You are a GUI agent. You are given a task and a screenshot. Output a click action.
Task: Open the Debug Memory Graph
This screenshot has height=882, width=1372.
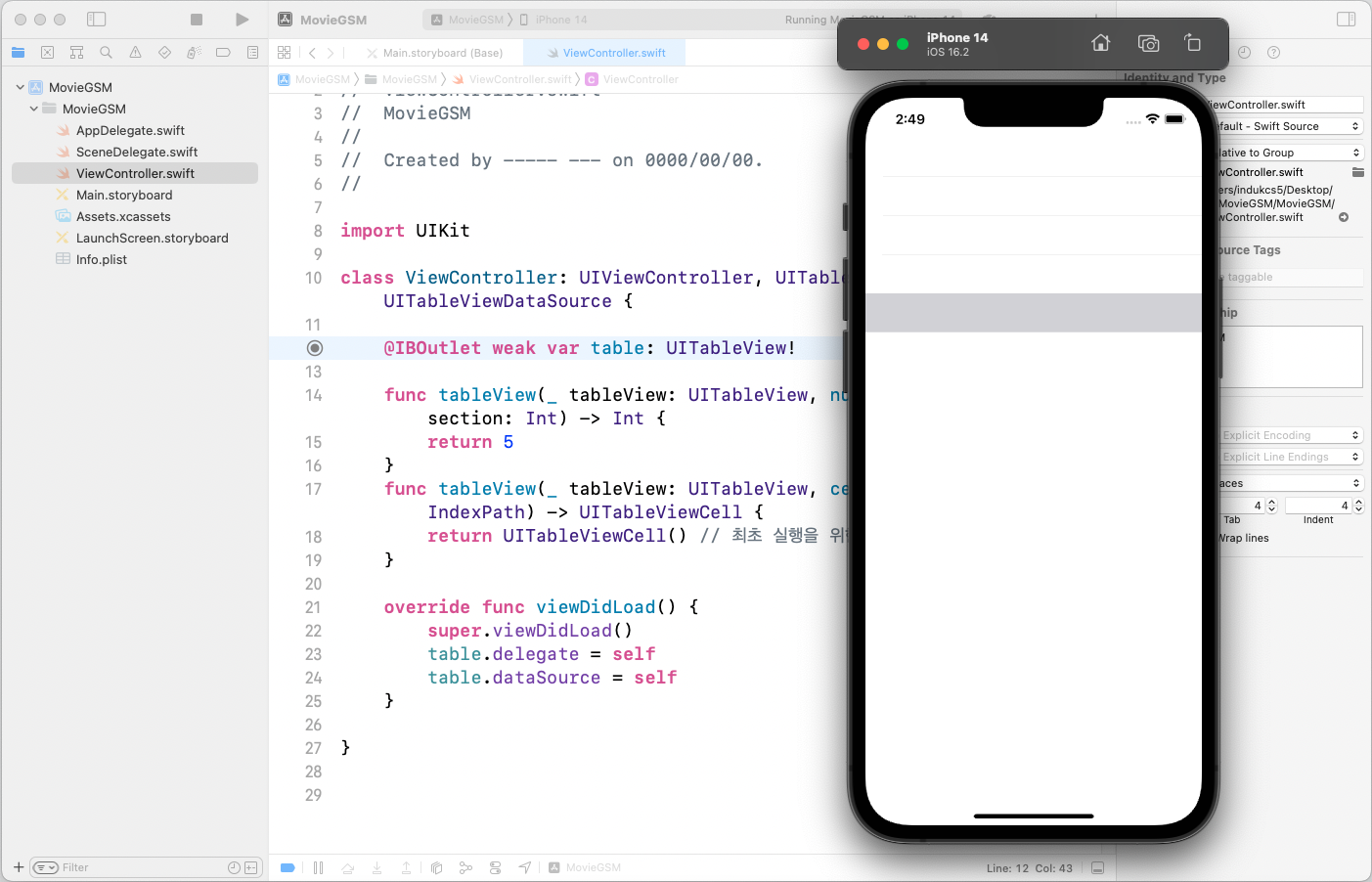click(465, 867)
